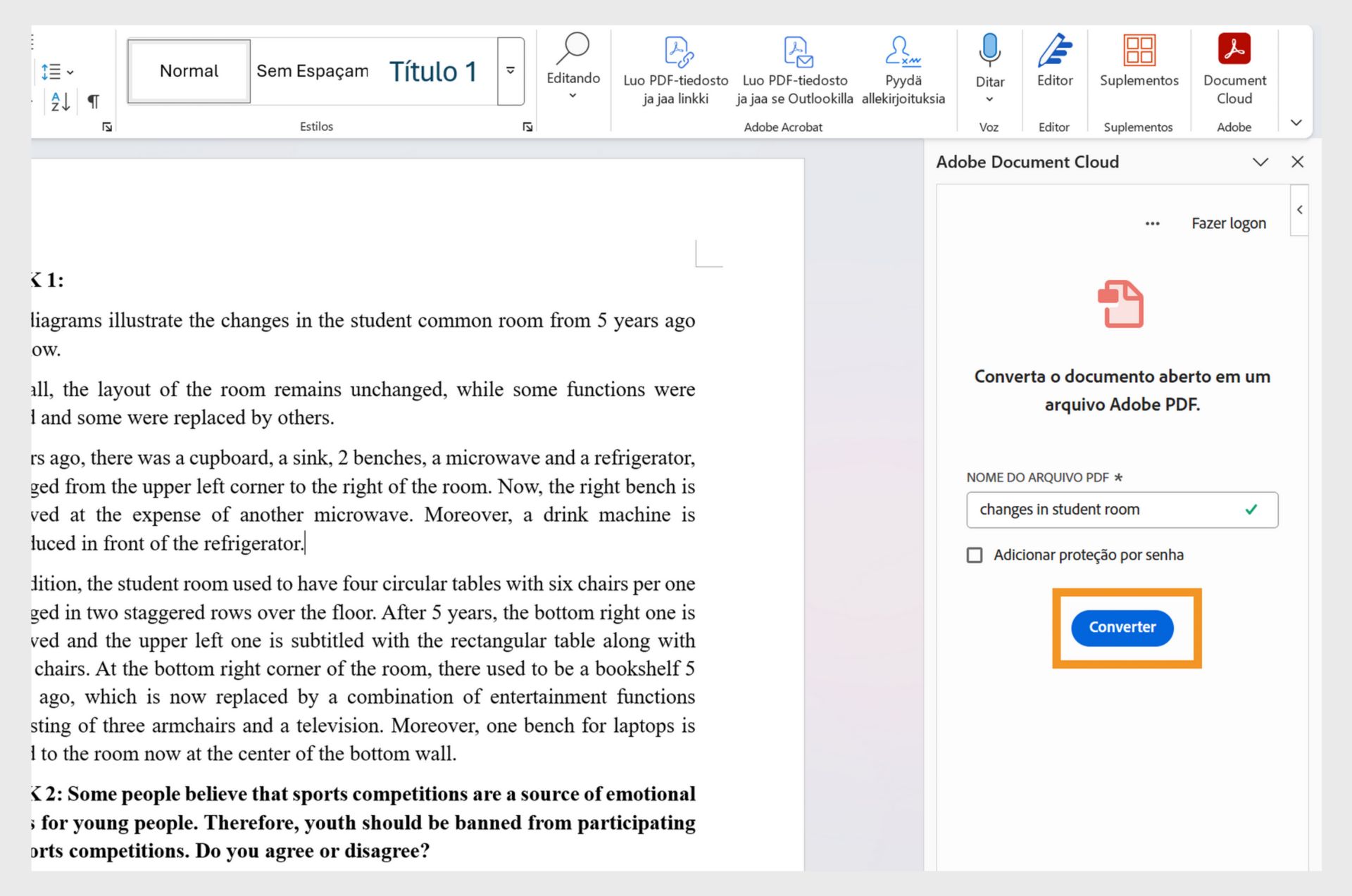
Task: Expand the styles gallery list
Action: (511, 71)
